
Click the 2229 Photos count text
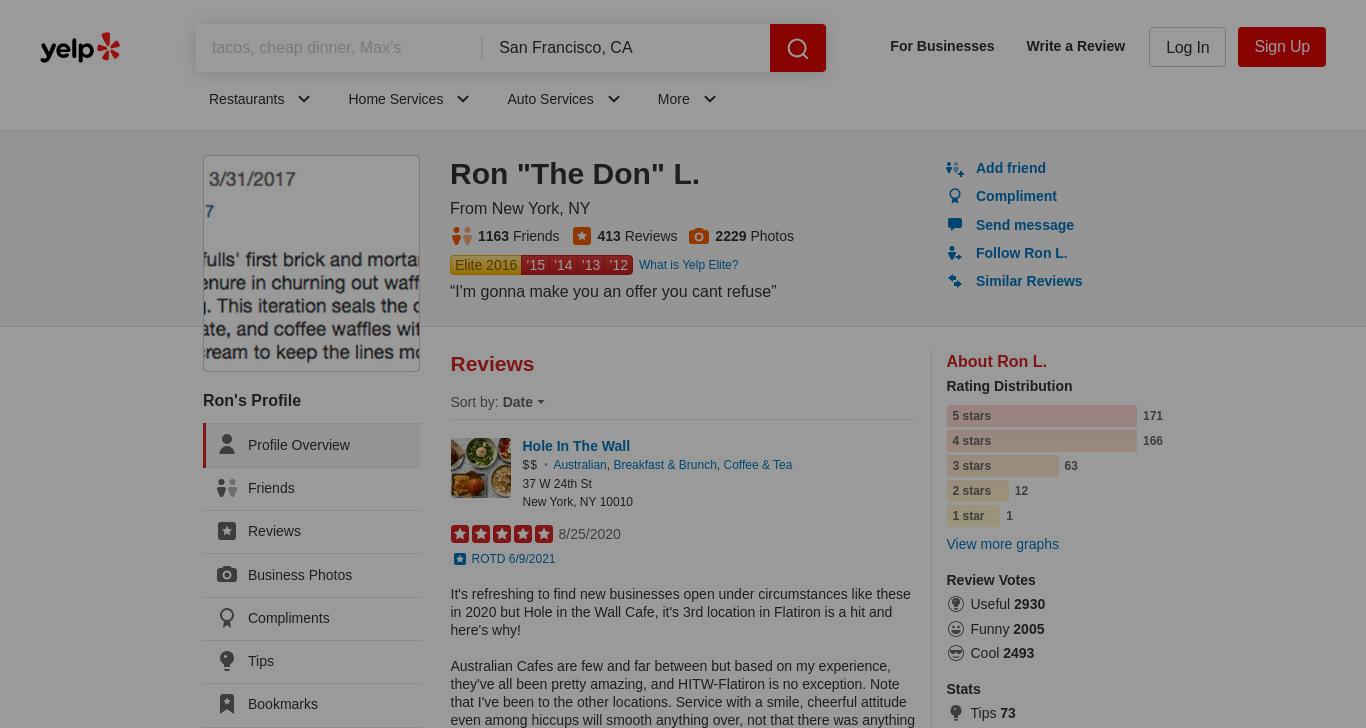[754, 236]
